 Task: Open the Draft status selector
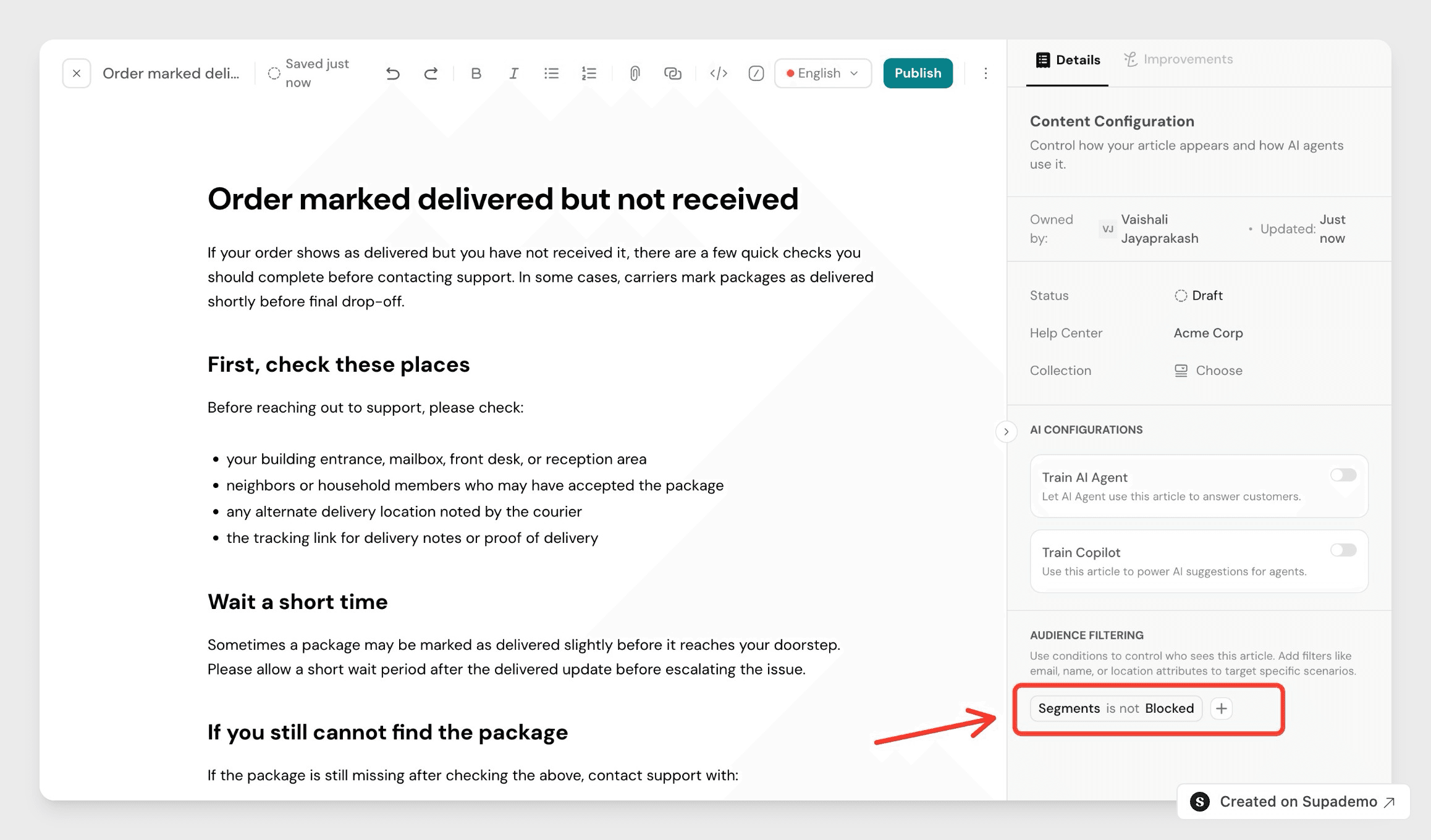pos(1199,296)
